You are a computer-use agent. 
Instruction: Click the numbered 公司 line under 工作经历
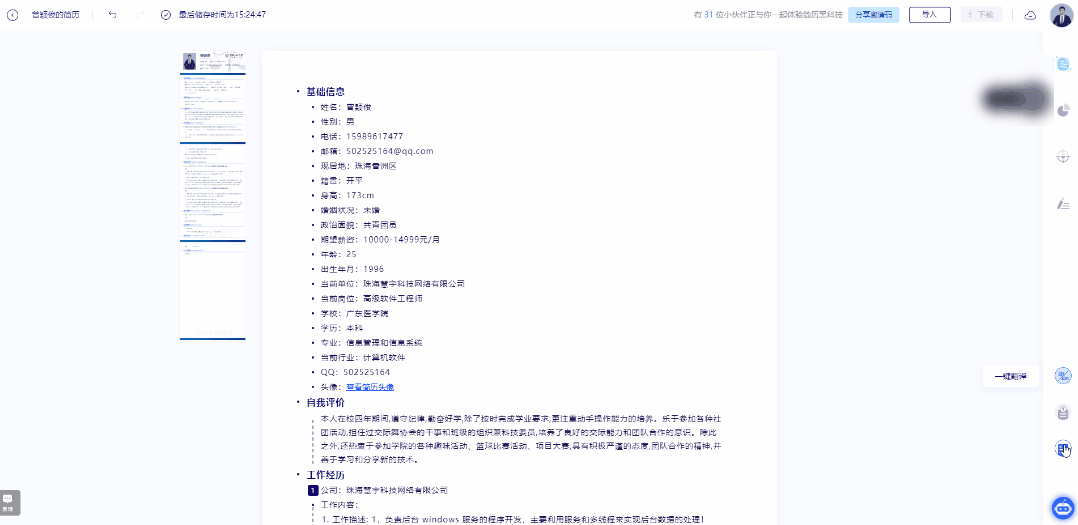coord(384,490)
